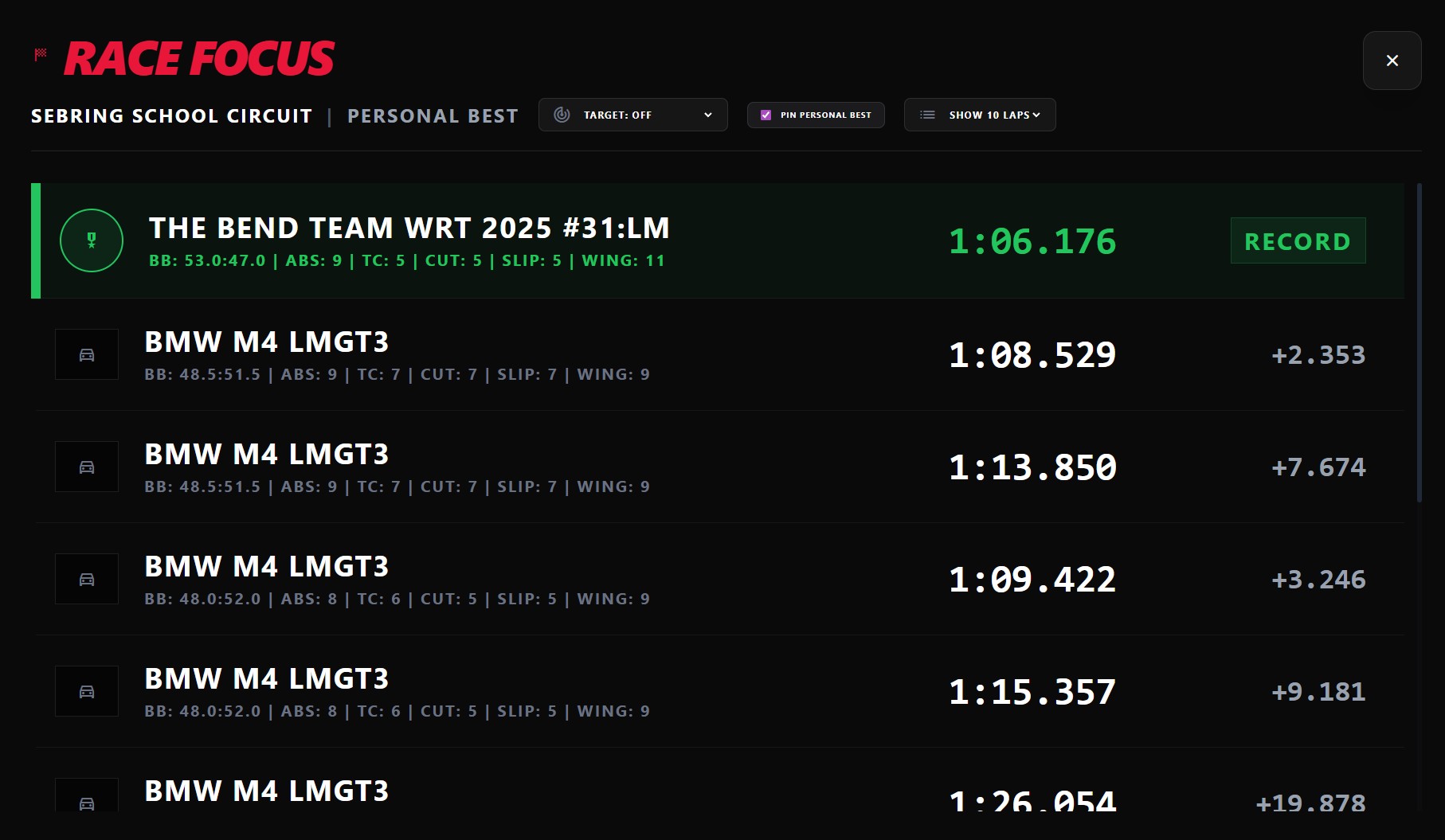Click car icon beside the 1:08.529 lap
1445x840 pixels.
(87, 354)
